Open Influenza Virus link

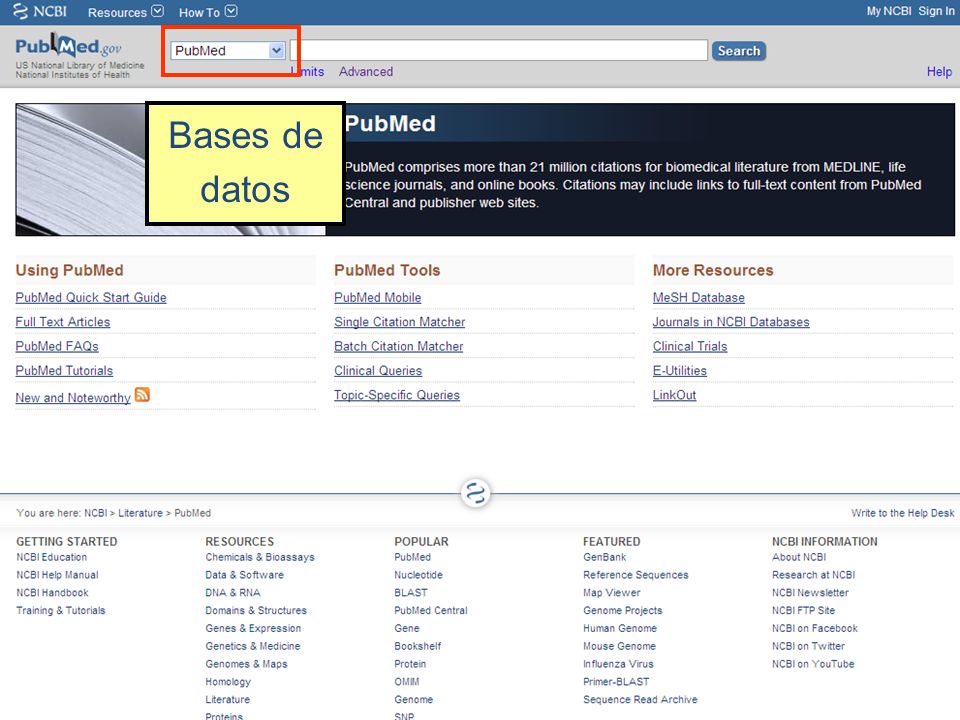pos(618,664)
